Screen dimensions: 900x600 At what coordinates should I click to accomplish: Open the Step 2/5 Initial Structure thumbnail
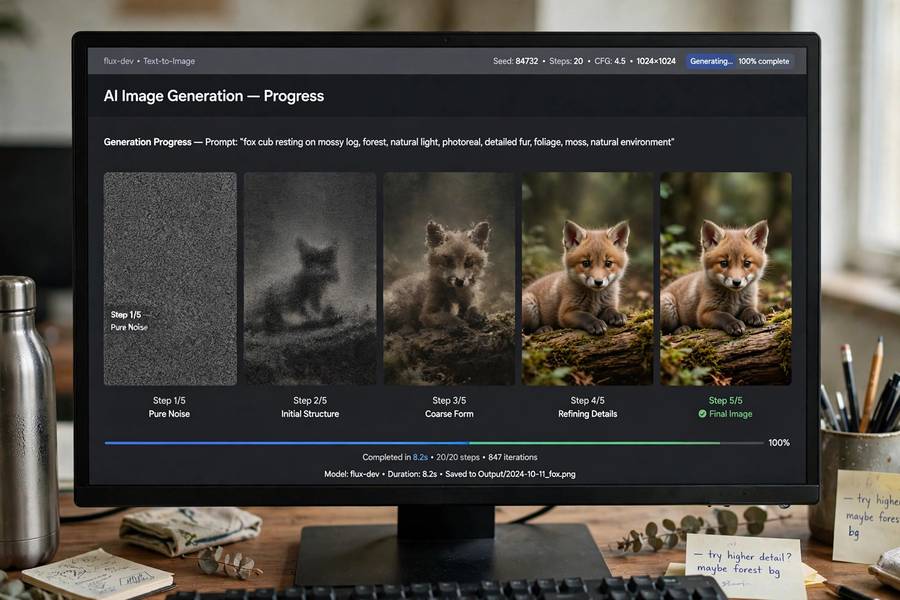[x=310, y=278]
